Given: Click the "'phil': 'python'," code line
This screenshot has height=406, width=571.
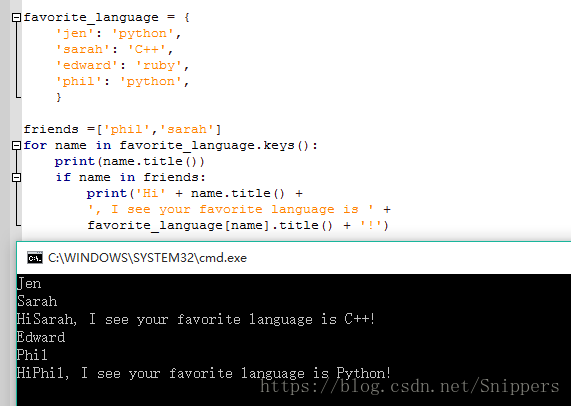Looking at the screenshot, I should point(122,82).
